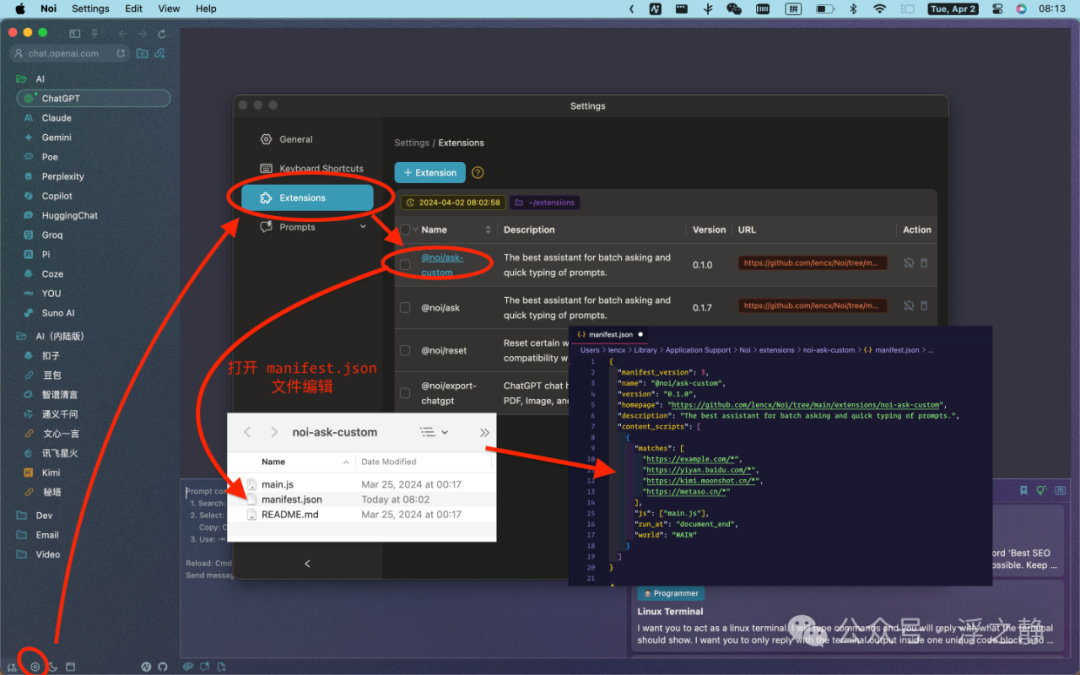
Task: Click the pin icon in Noi toolbar
Action: click(x=94, y=33)
